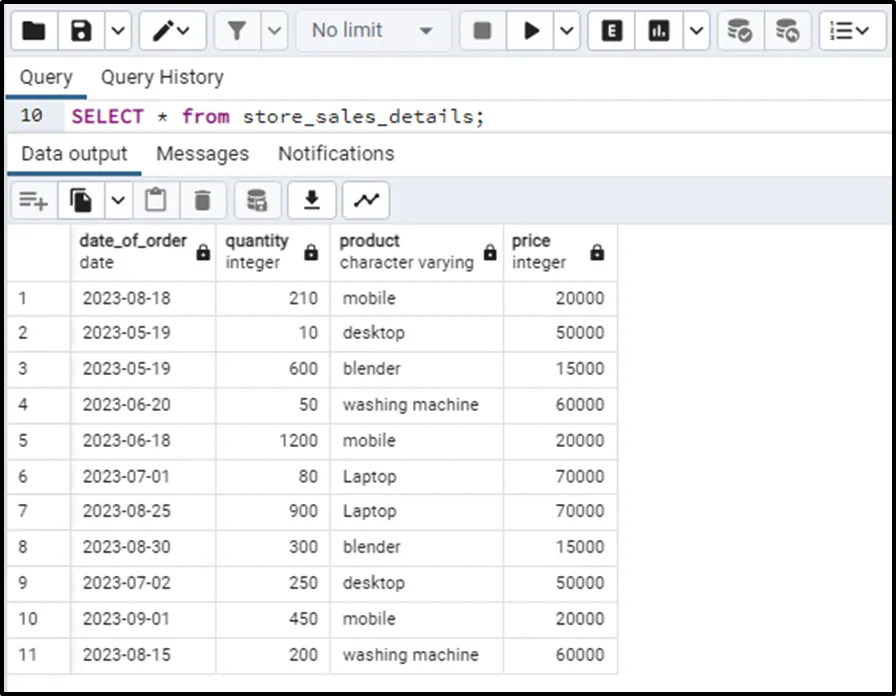The height and width of the screenshot is (696, 896).
Task: Expand the Macros list dropdown
Action: tap(852, 31)
